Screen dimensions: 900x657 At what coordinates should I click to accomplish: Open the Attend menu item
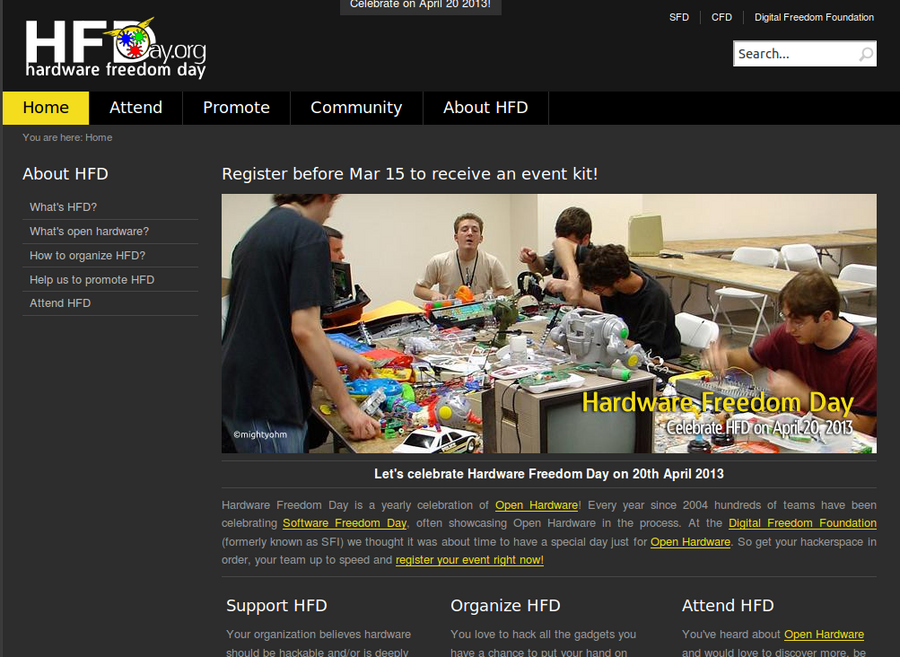coord(136,108)
